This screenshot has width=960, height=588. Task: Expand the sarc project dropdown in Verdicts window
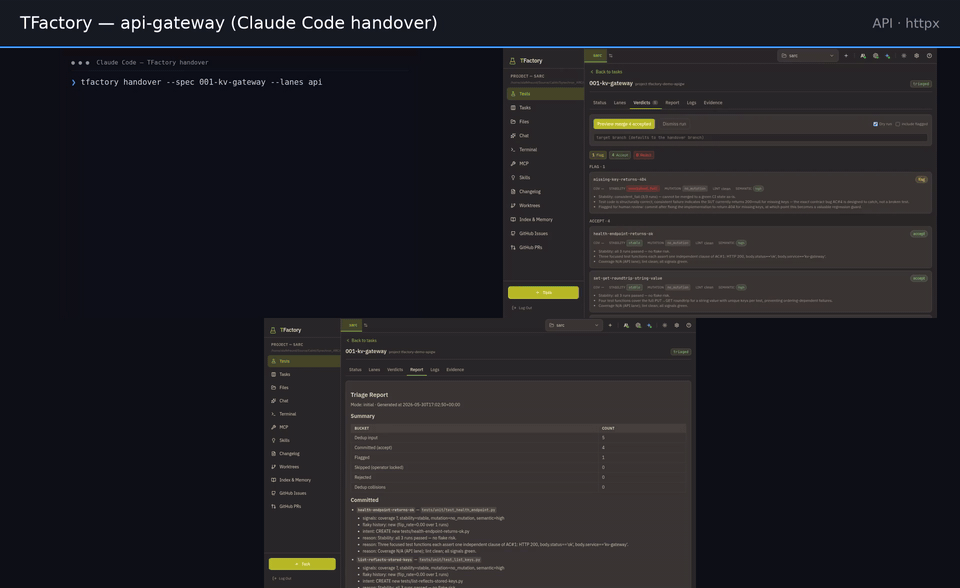[808, 56]
